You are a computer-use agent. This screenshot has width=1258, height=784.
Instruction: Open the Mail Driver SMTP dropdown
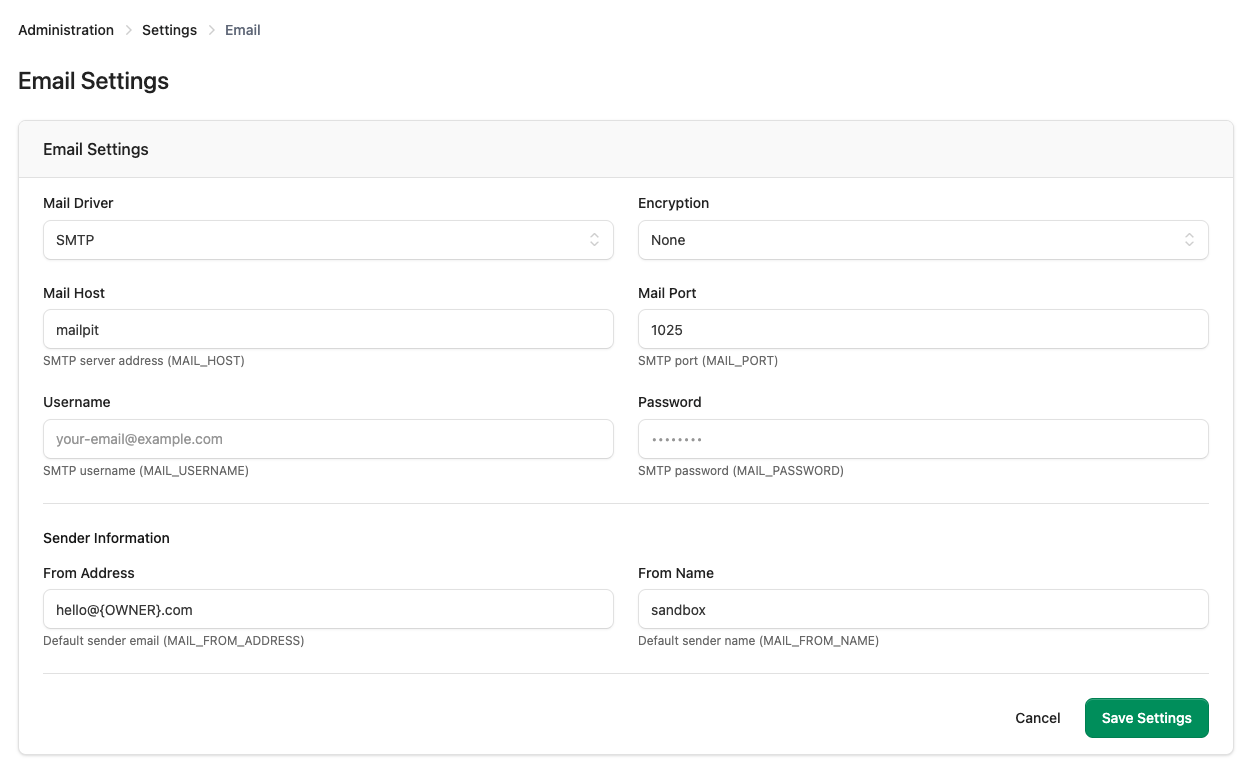(328, 240)
